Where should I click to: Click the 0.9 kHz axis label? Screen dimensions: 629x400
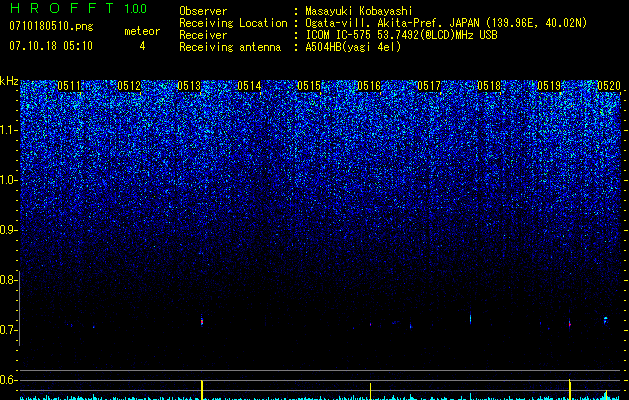(x=7, y=230)
